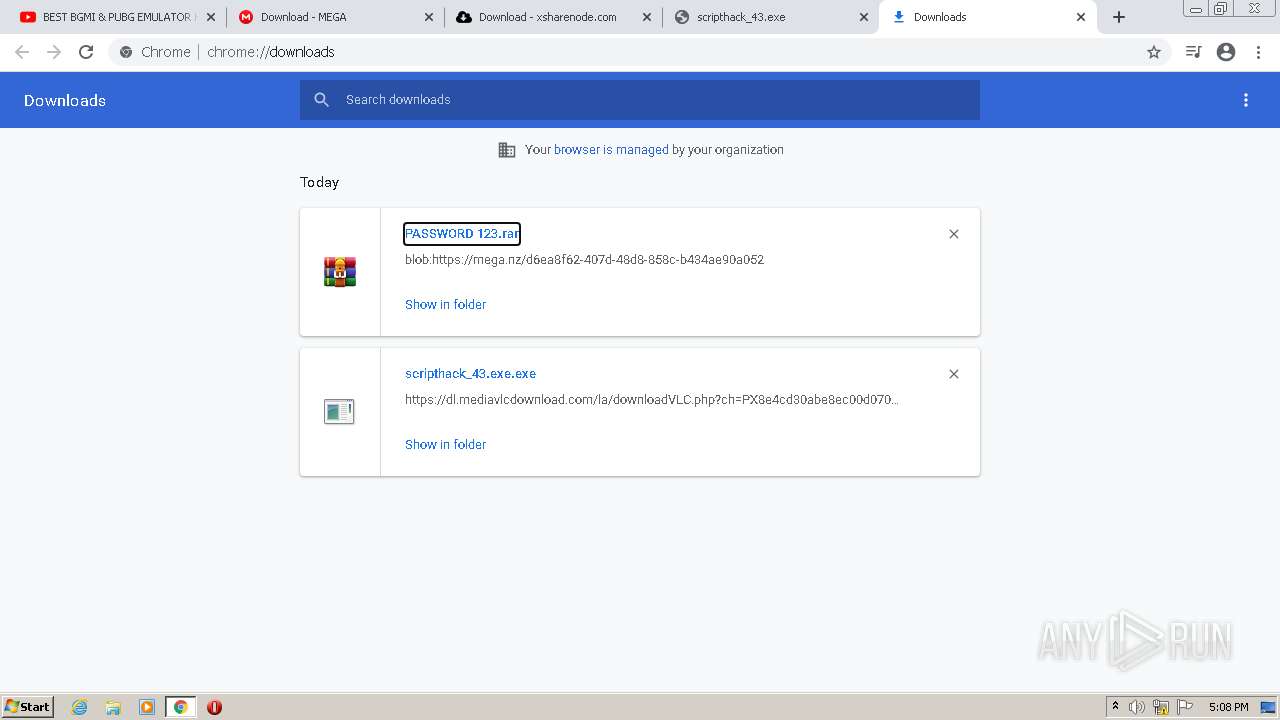Close the Downloads tab
The height and width of the screenshot is (720, 1280).
pyautogui.click(x=1081, y=17)
